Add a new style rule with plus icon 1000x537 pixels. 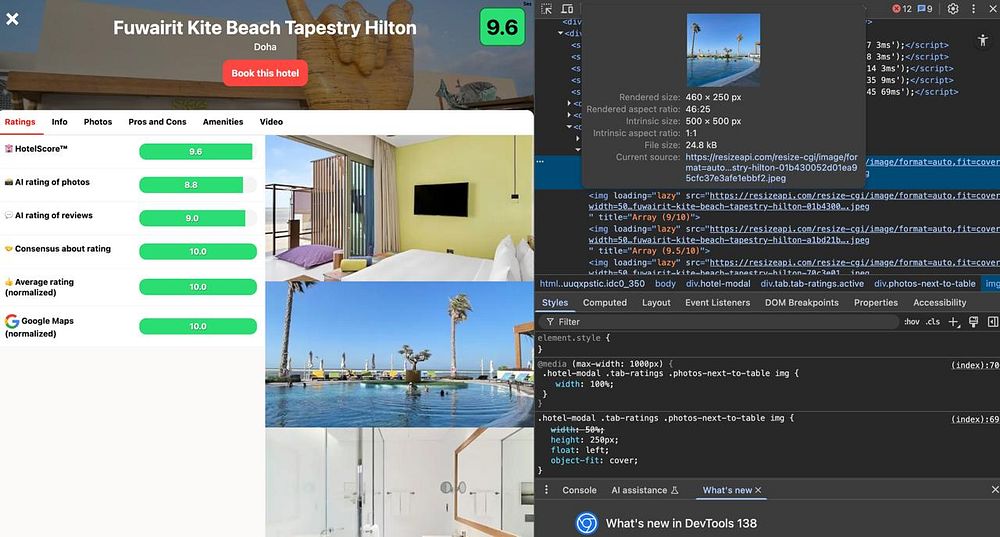pyautogui.click(x=953, y=322)
